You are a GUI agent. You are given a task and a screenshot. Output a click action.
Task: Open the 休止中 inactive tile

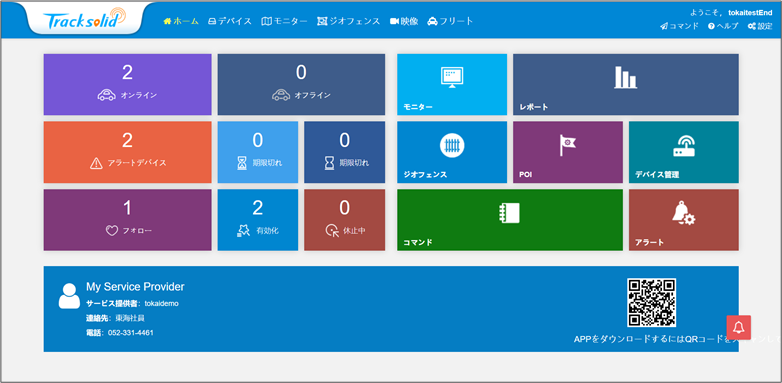(345, 219)
